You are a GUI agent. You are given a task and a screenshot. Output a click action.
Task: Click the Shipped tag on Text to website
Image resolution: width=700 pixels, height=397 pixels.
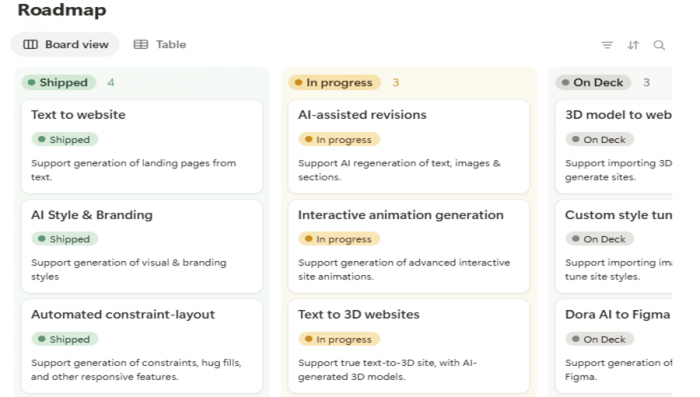coord(65,139)
